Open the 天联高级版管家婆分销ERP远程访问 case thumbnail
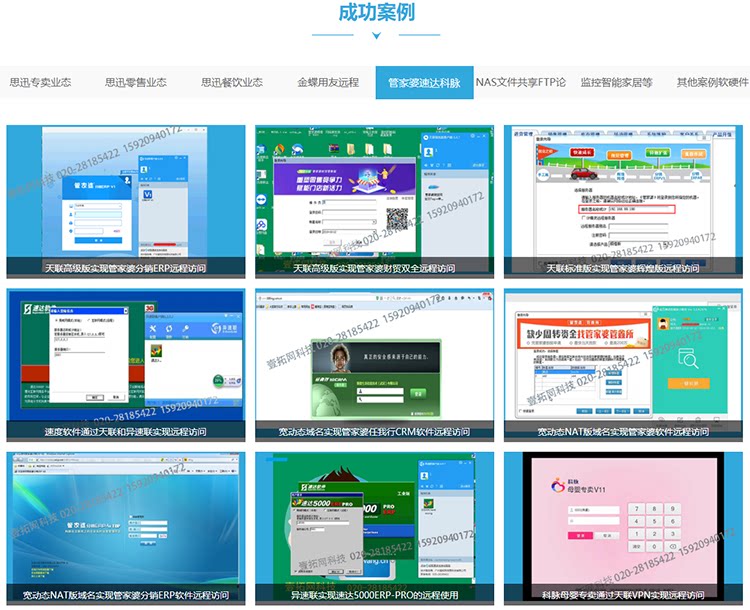The image size is (750, 610). 126,201
